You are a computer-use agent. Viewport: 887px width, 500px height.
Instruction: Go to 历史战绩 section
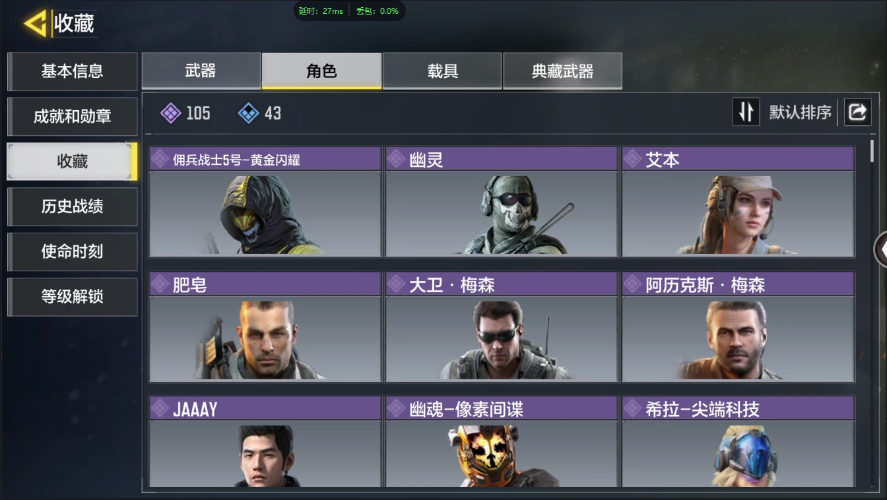tap(72, 206)
